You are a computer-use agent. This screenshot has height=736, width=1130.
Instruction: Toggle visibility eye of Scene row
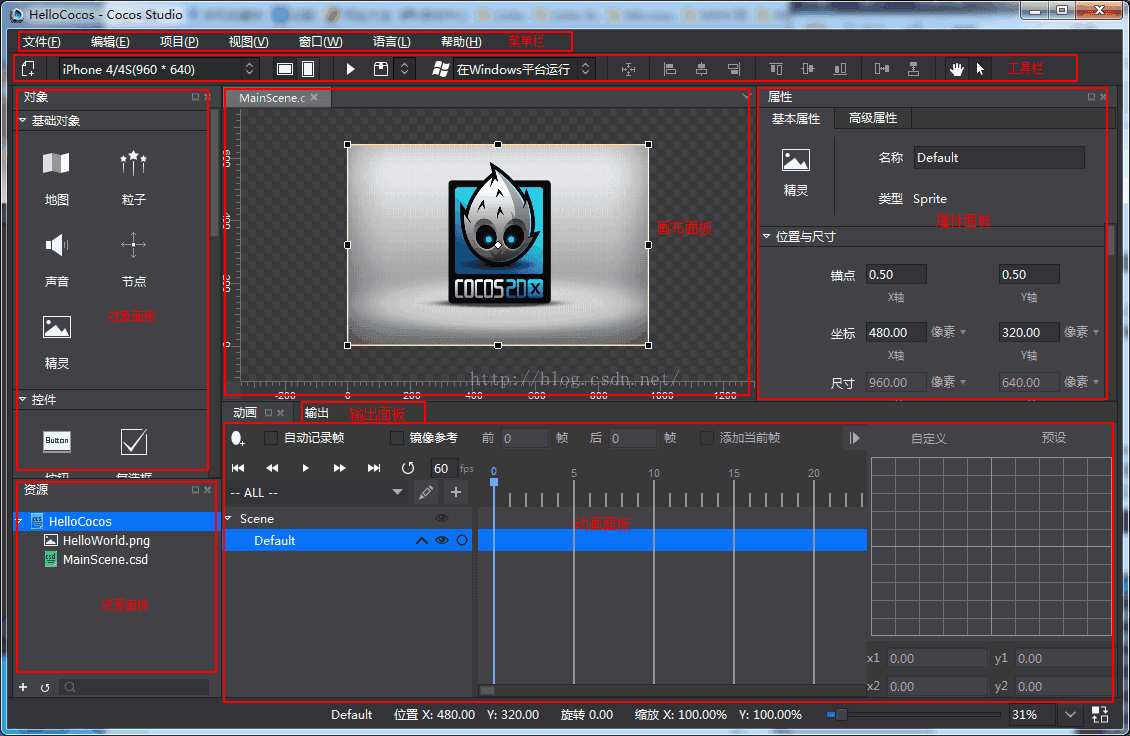pyautogui.click(x=442, y=518)
